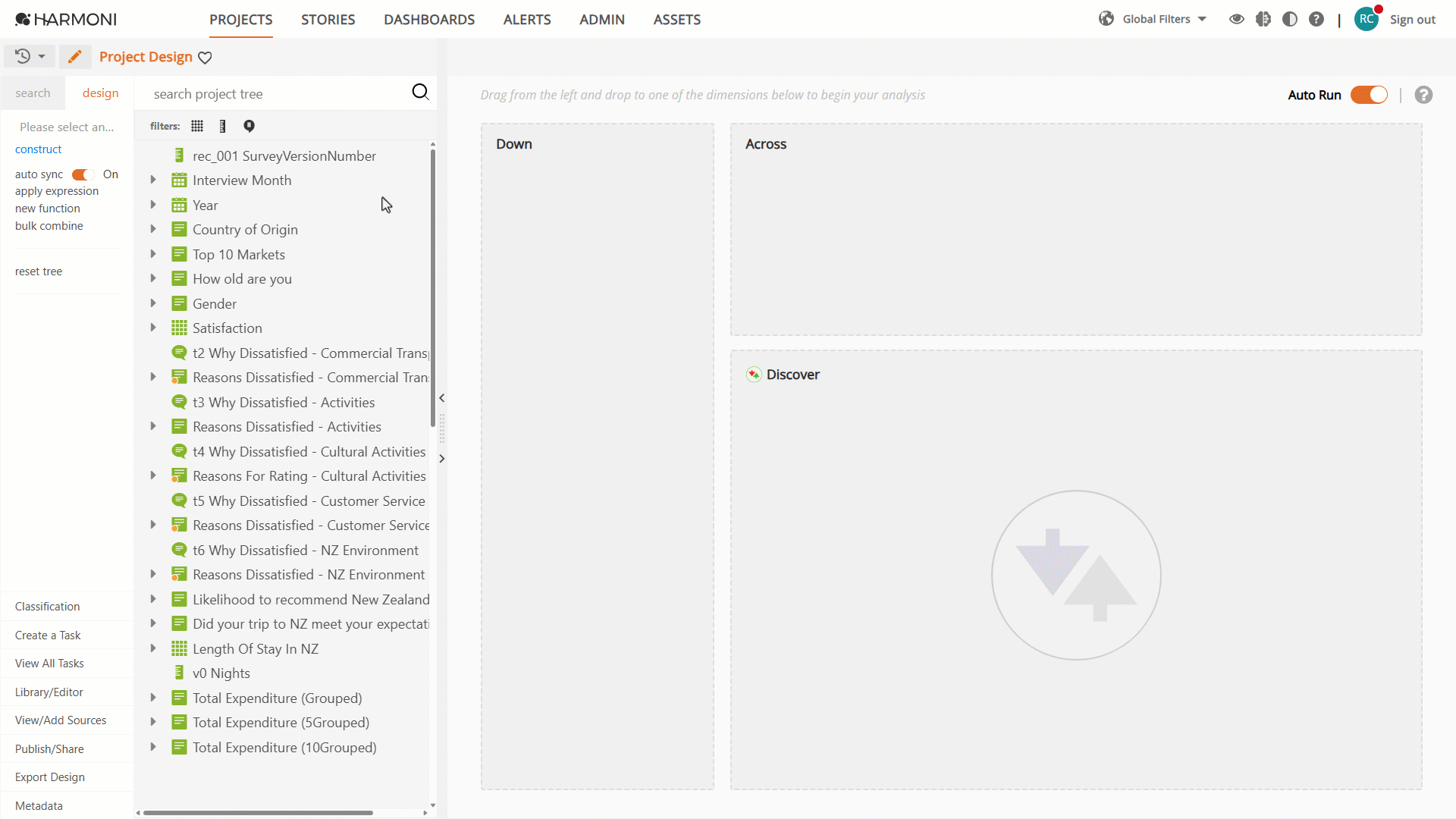Click the bulk combine link
The image size is (1456, 819).
[49, 226]
